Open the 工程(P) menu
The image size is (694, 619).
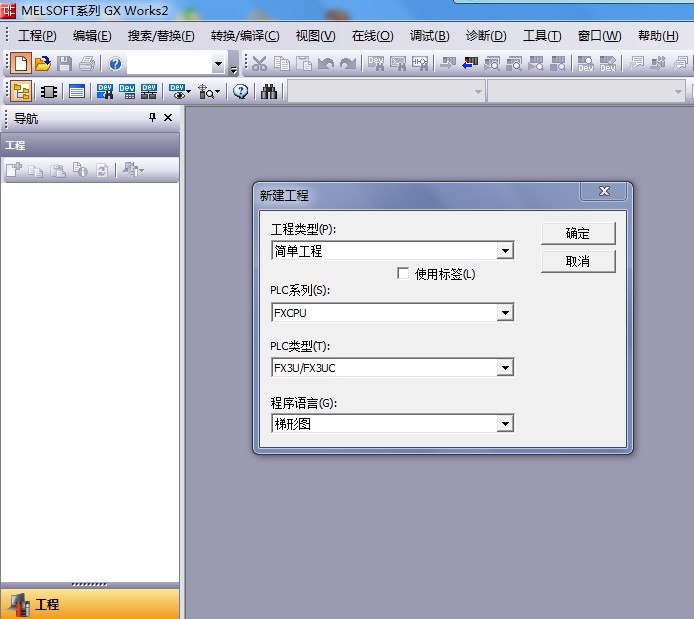coord(37,36)
